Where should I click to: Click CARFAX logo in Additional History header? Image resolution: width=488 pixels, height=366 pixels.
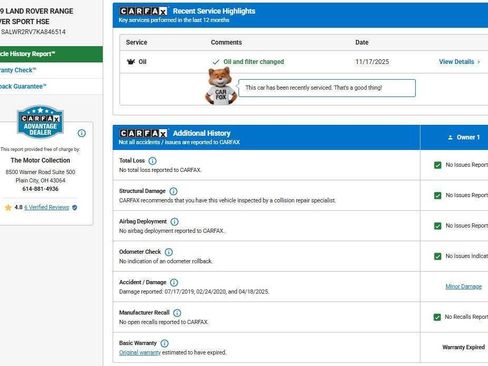143,133
